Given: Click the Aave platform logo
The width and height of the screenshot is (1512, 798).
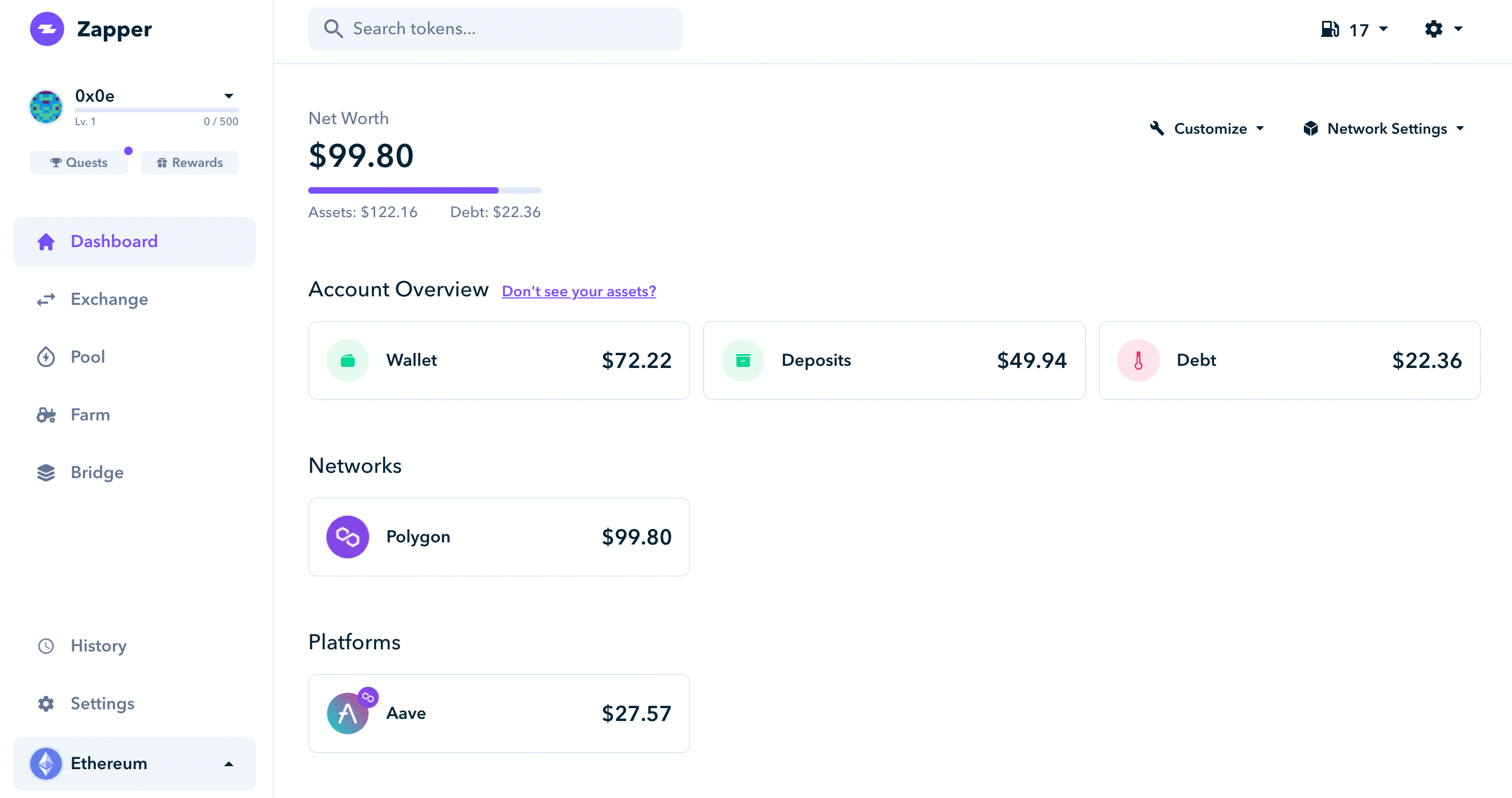Looking at the screenshot, I should 347,713.
